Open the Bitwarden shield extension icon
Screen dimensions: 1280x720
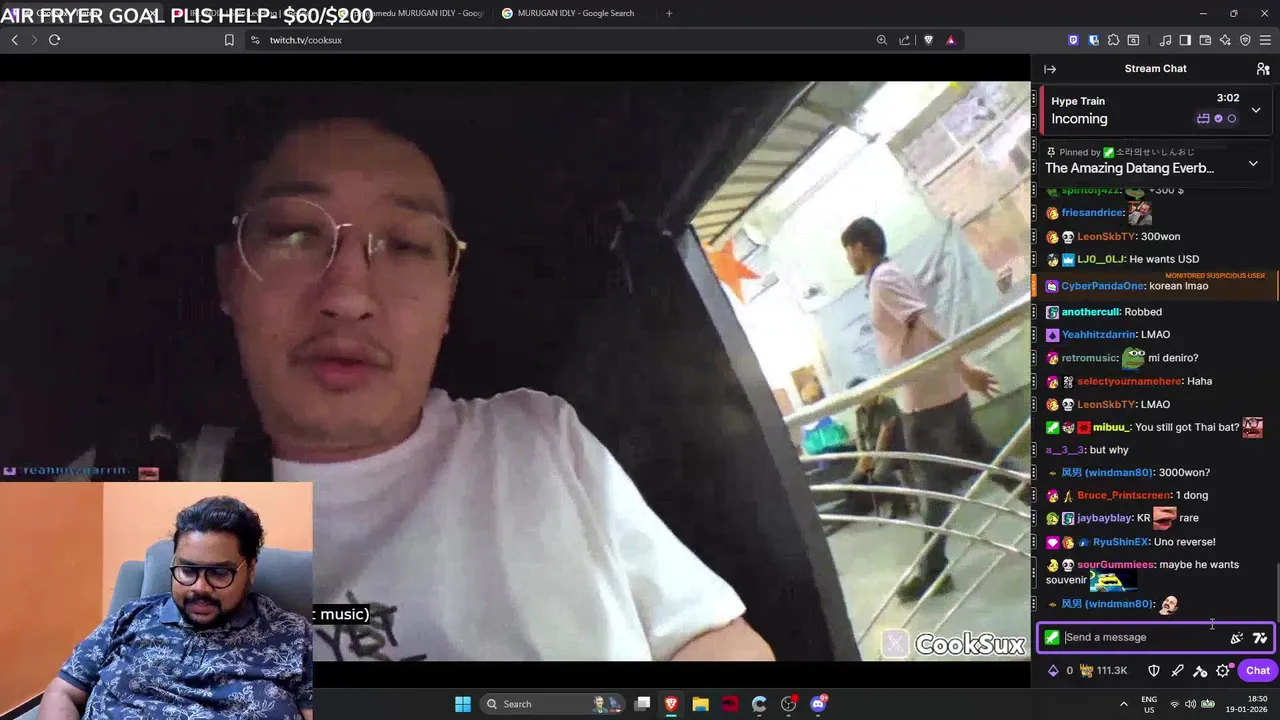(1093, 40)
